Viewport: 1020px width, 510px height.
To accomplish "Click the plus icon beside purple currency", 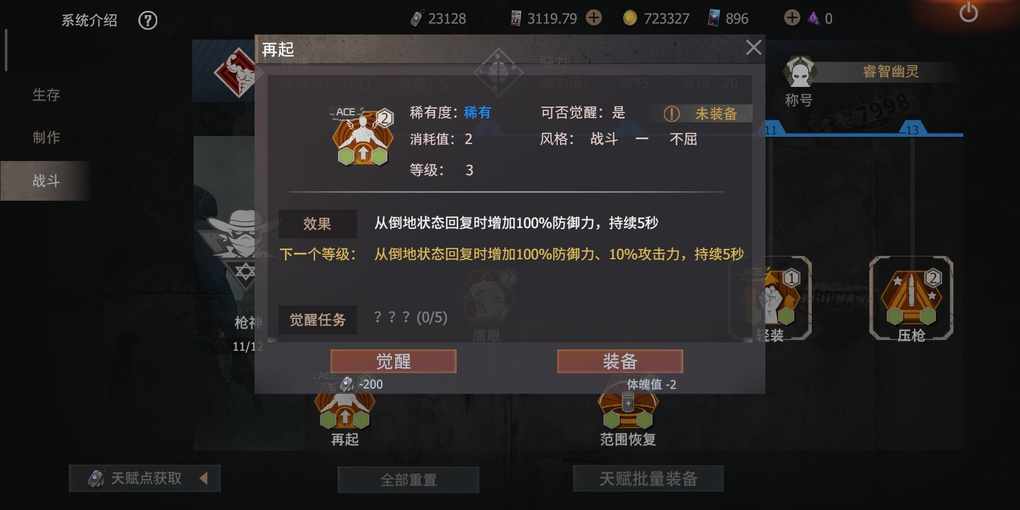I will (792, 18).
